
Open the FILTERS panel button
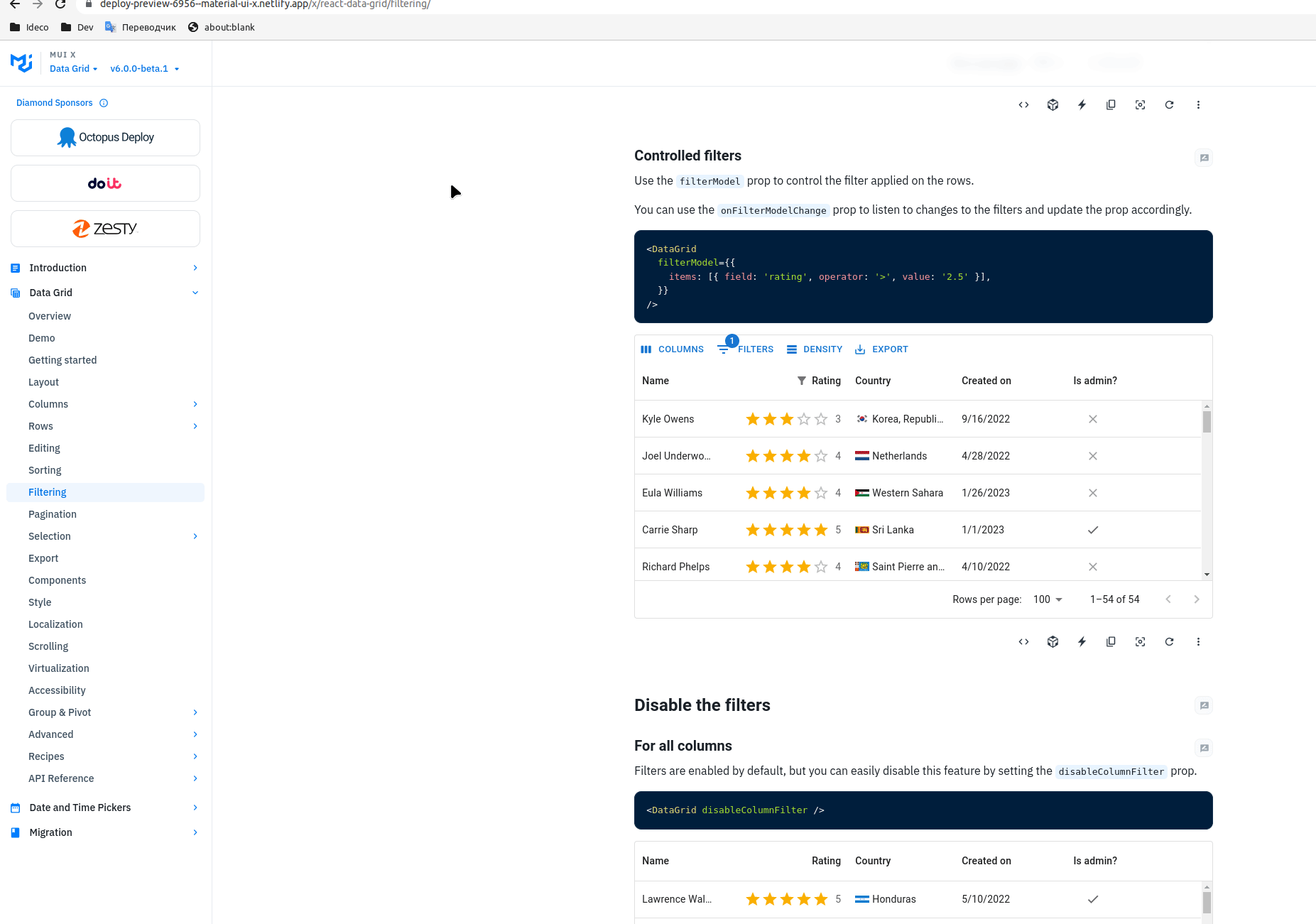746,349
